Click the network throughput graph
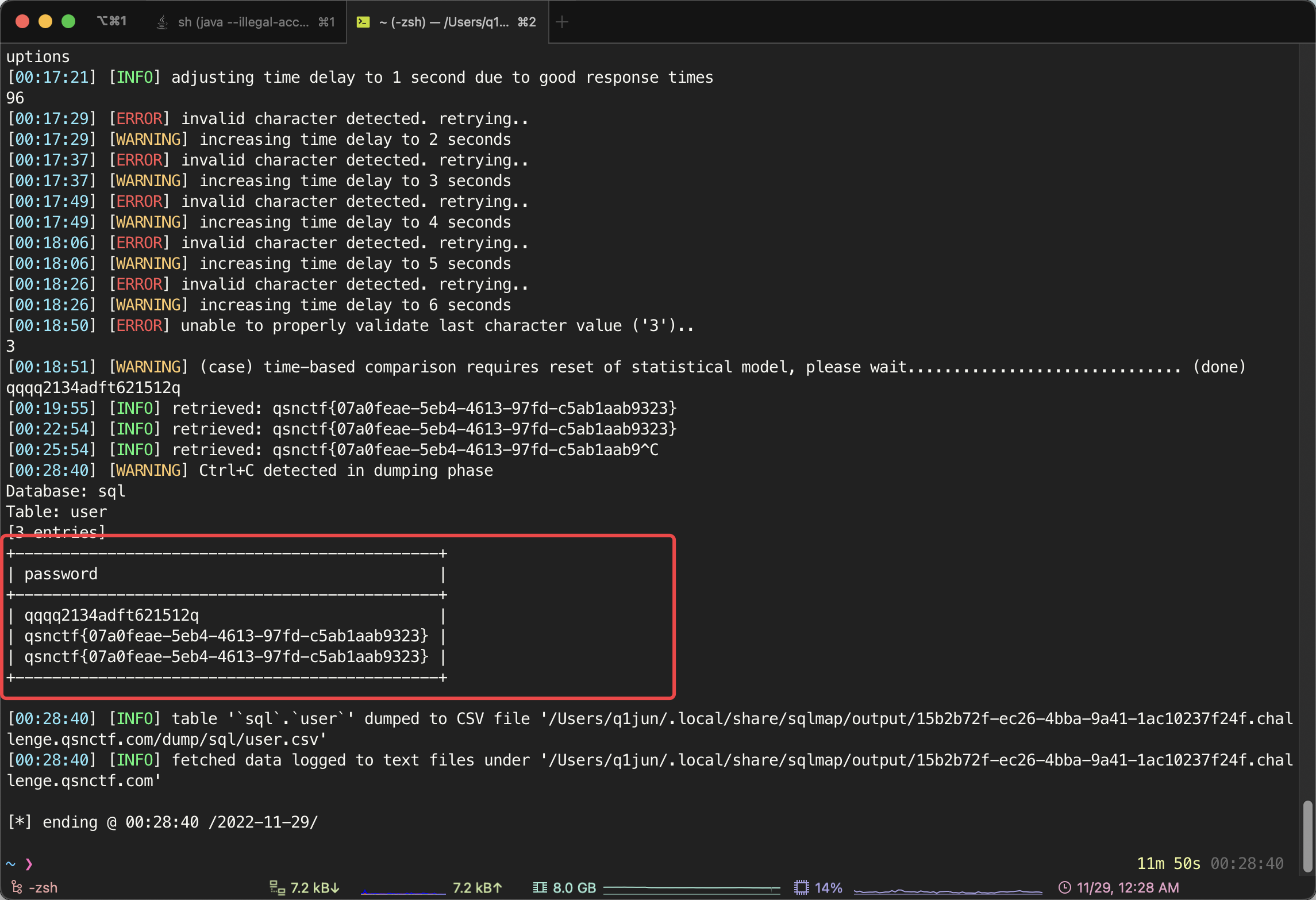Image resolution: width=1316 pixels, height=900 pixels. pyautogui.click(x=403, y=891)
